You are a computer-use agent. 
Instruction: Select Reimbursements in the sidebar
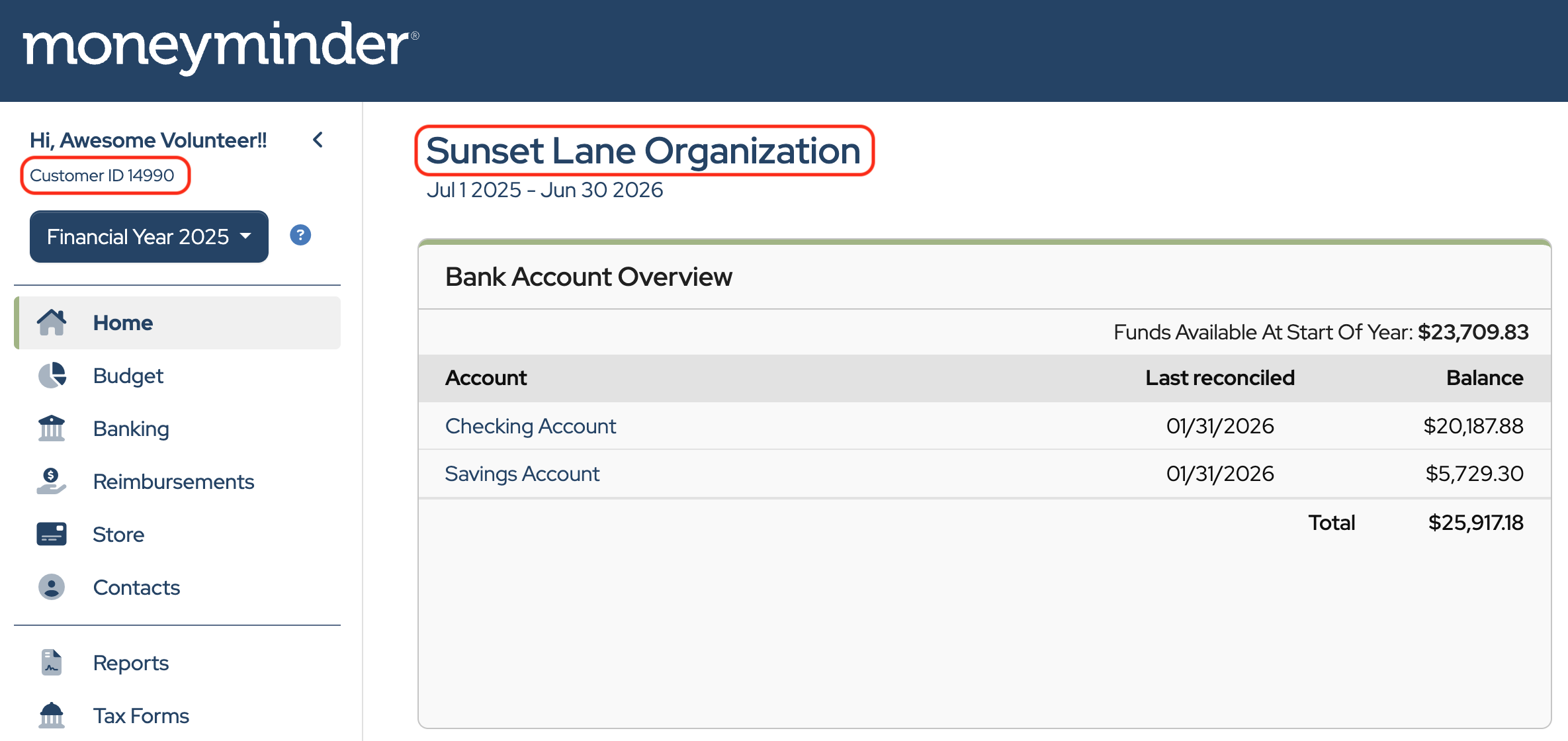173,482
